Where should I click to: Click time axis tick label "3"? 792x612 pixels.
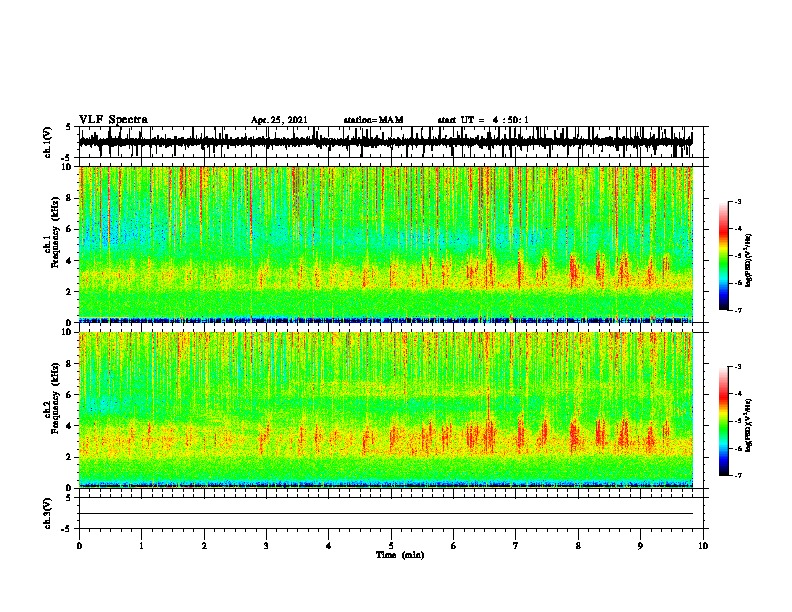(266, 546)
